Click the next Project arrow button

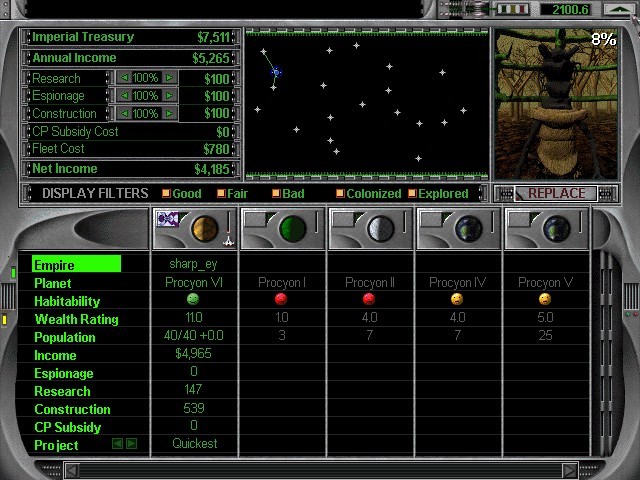click(131, 444)
